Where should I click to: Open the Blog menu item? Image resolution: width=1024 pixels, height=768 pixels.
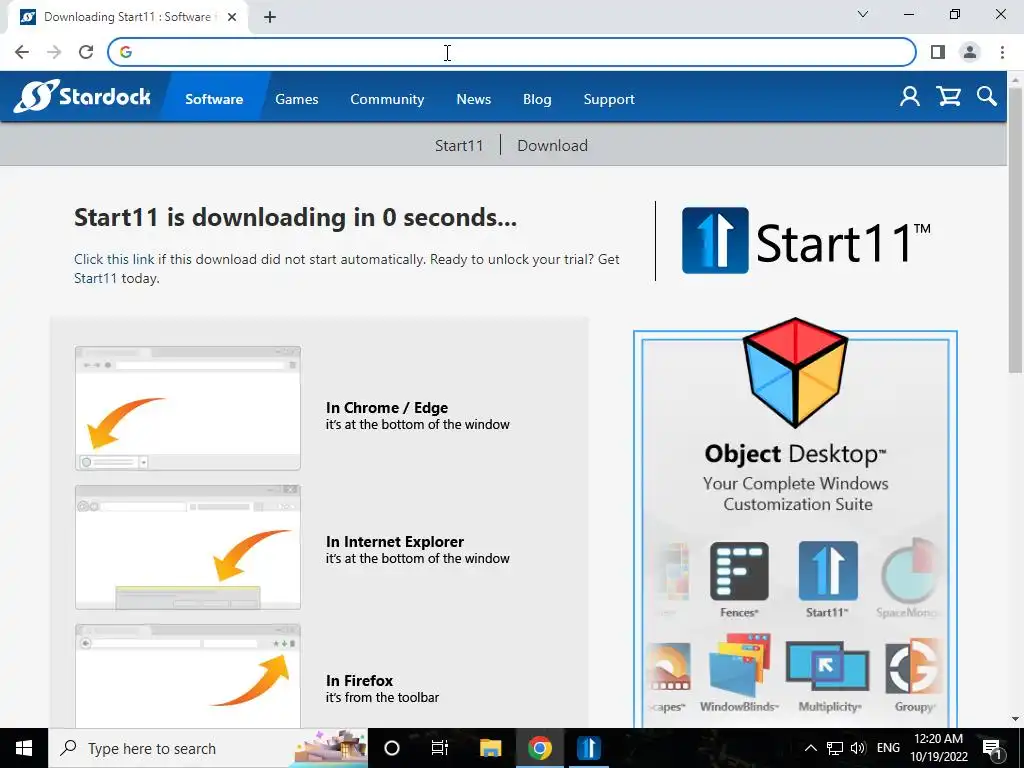tap(537, 99)
